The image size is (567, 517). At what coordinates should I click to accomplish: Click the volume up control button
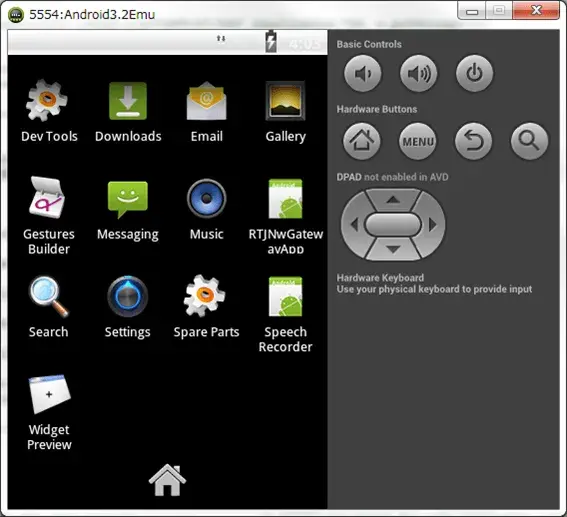418,73
